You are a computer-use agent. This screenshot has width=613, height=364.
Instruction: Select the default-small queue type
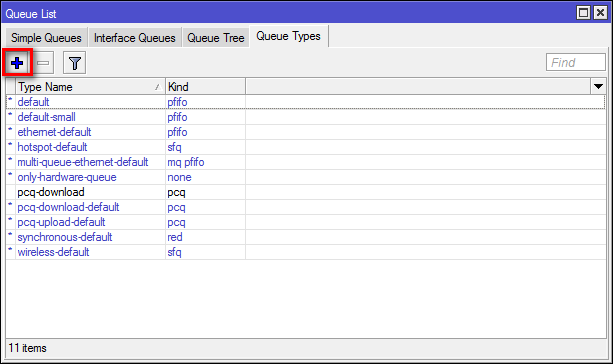(306, 117)
